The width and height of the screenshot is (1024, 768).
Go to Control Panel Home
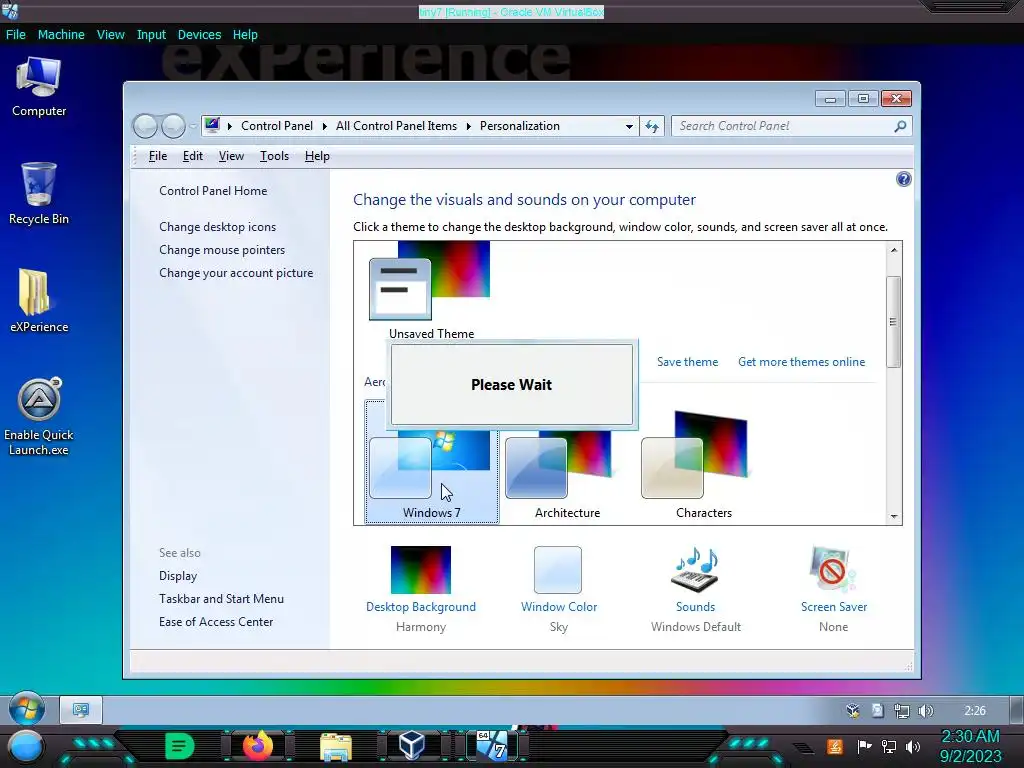213,191
